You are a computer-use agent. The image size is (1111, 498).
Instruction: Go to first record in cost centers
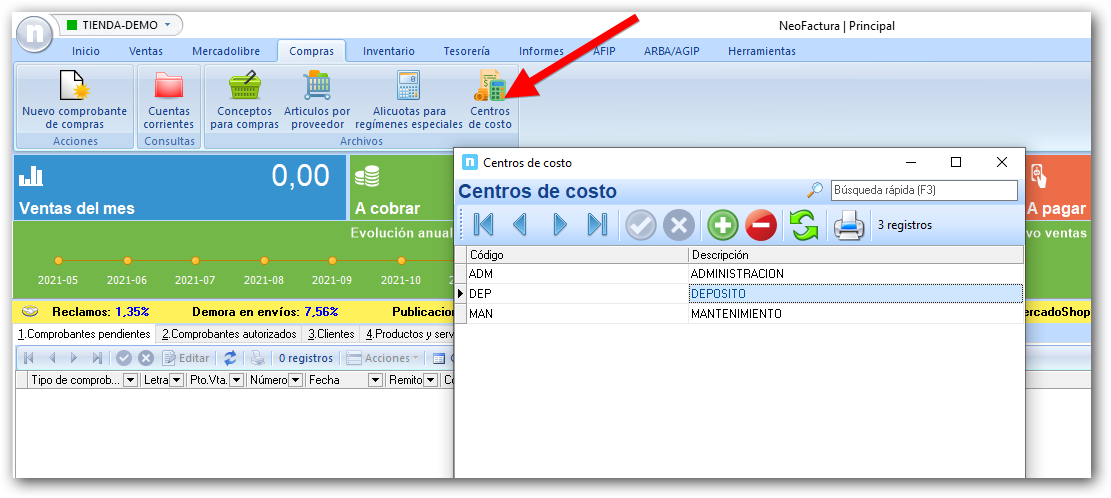click(483, 225)
